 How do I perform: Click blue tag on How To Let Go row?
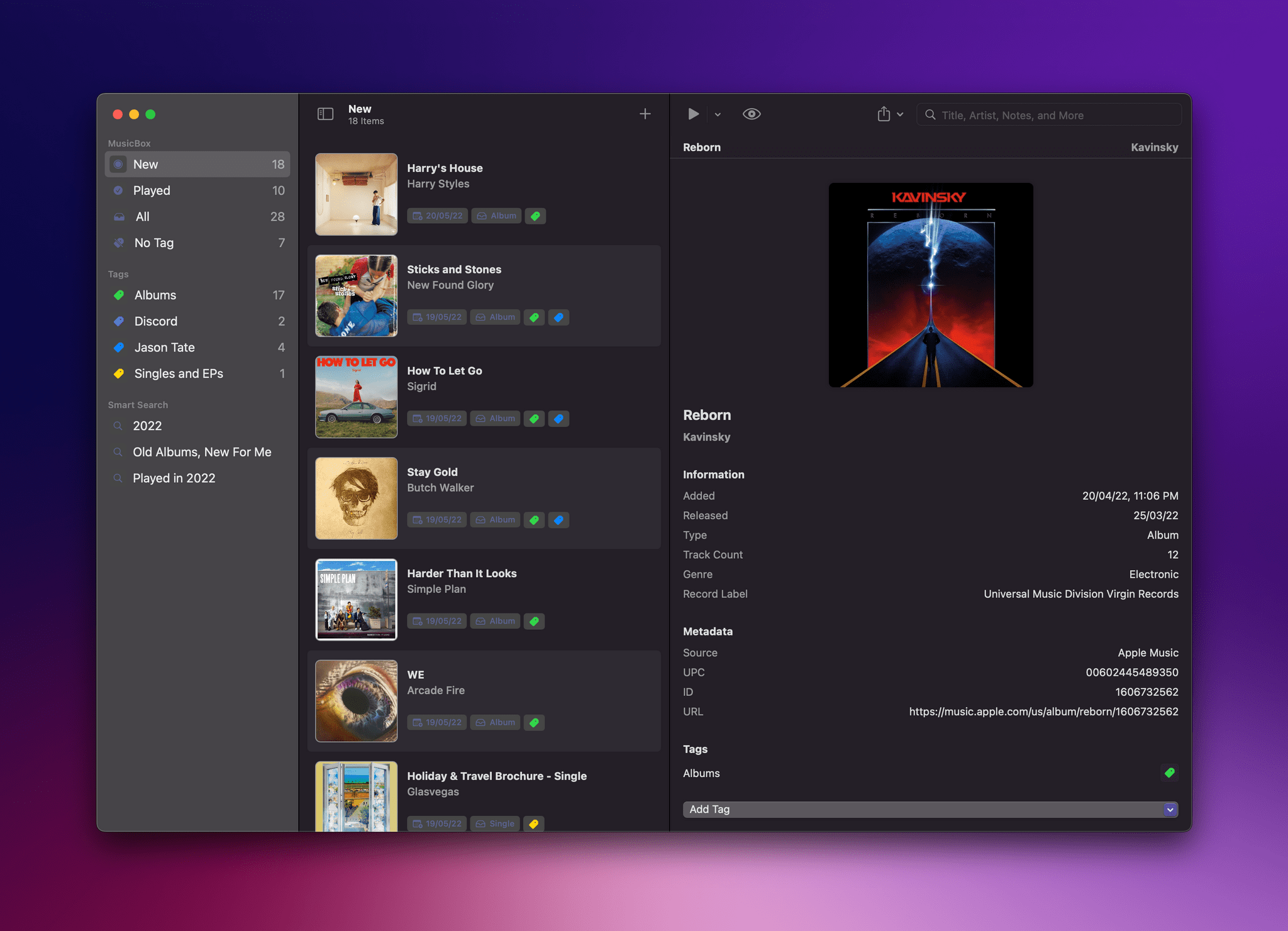558,419
